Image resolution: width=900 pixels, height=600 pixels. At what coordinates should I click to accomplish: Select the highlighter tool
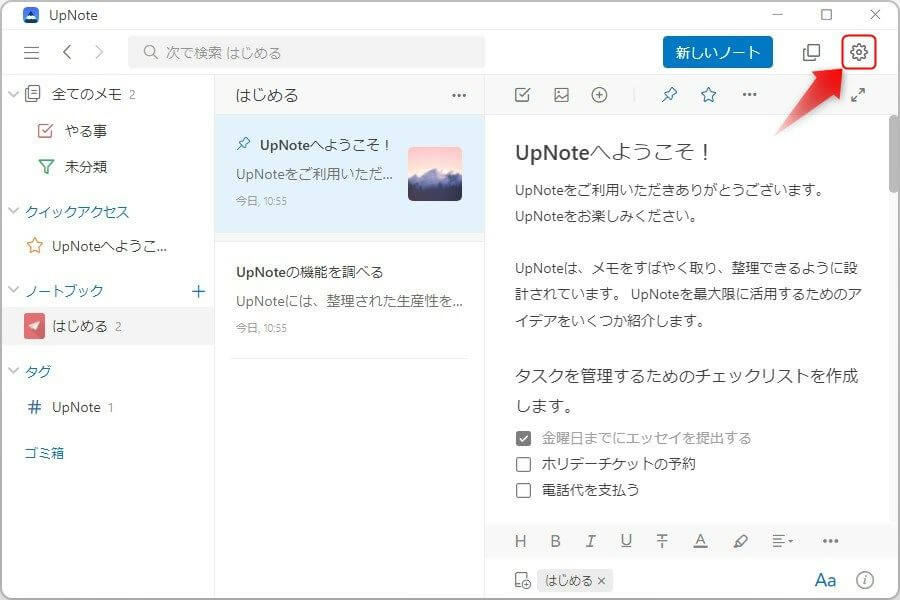740,541
